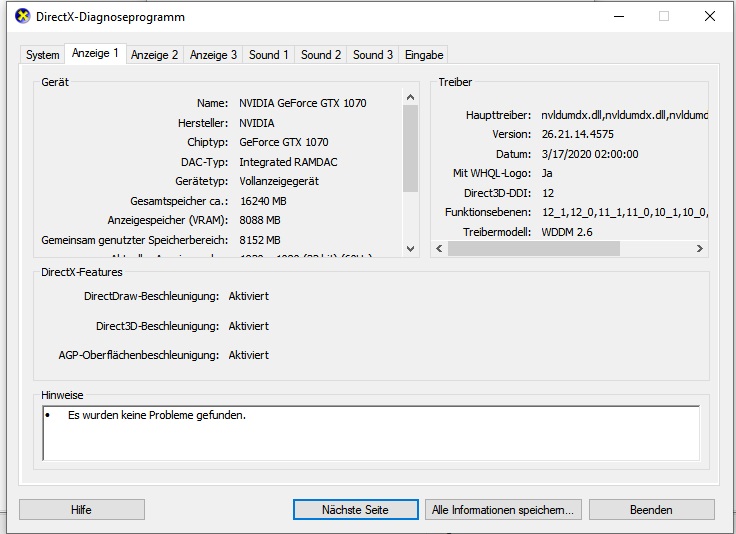This screenshot has height=534, width=736.
Task: Switch to the System tab
Action: point(43,55)
